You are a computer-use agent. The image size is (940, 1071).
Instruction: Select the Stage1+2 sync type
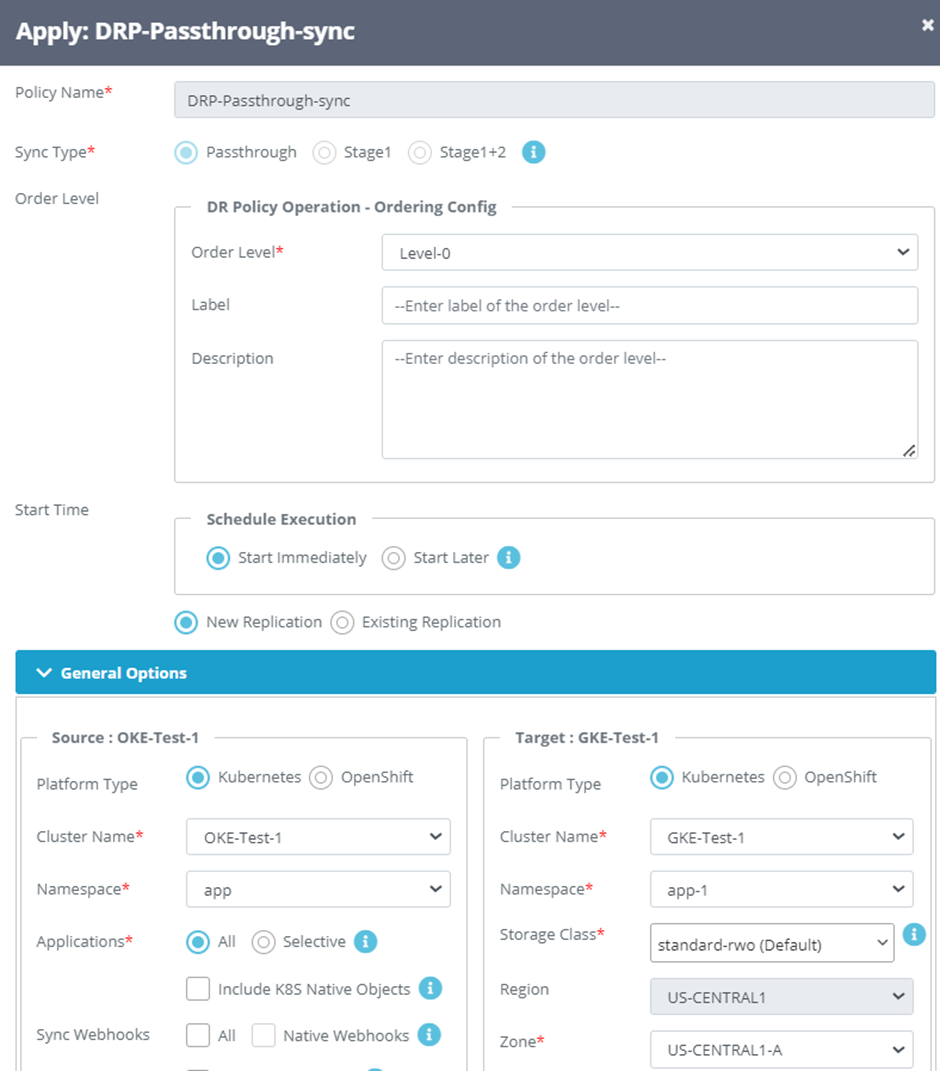pos(420,152)
